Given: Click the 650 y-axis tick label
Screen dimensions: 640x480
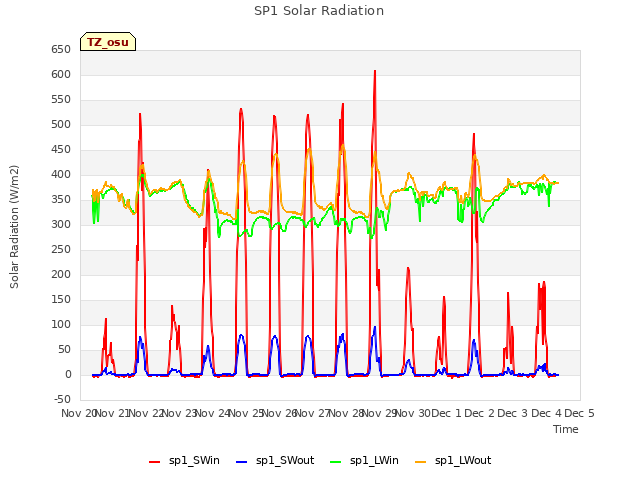Looking at the screenshot, I should pos(61,49).
